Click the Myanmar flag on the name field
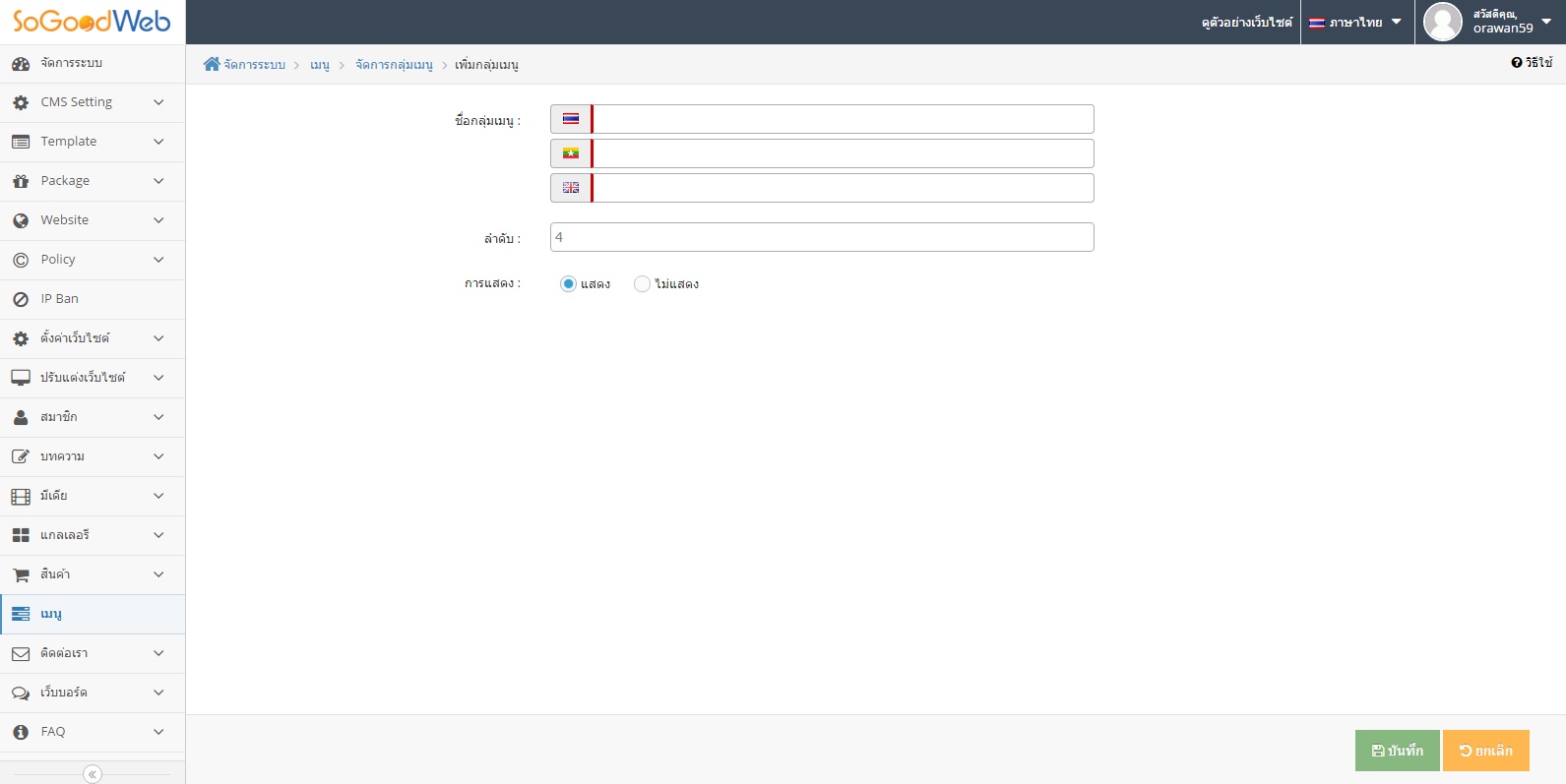The width and height of the screenshot is (1566, 784). click(x=571, y=153)
